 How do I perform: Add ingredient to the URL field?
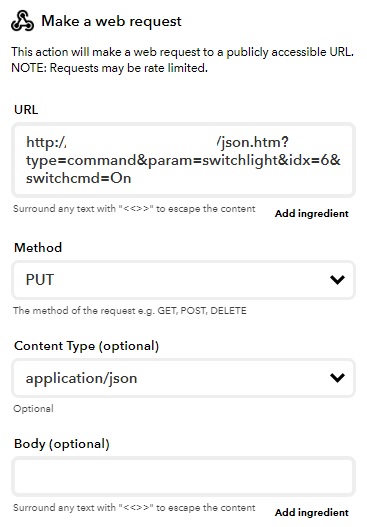tap(312, 213)
